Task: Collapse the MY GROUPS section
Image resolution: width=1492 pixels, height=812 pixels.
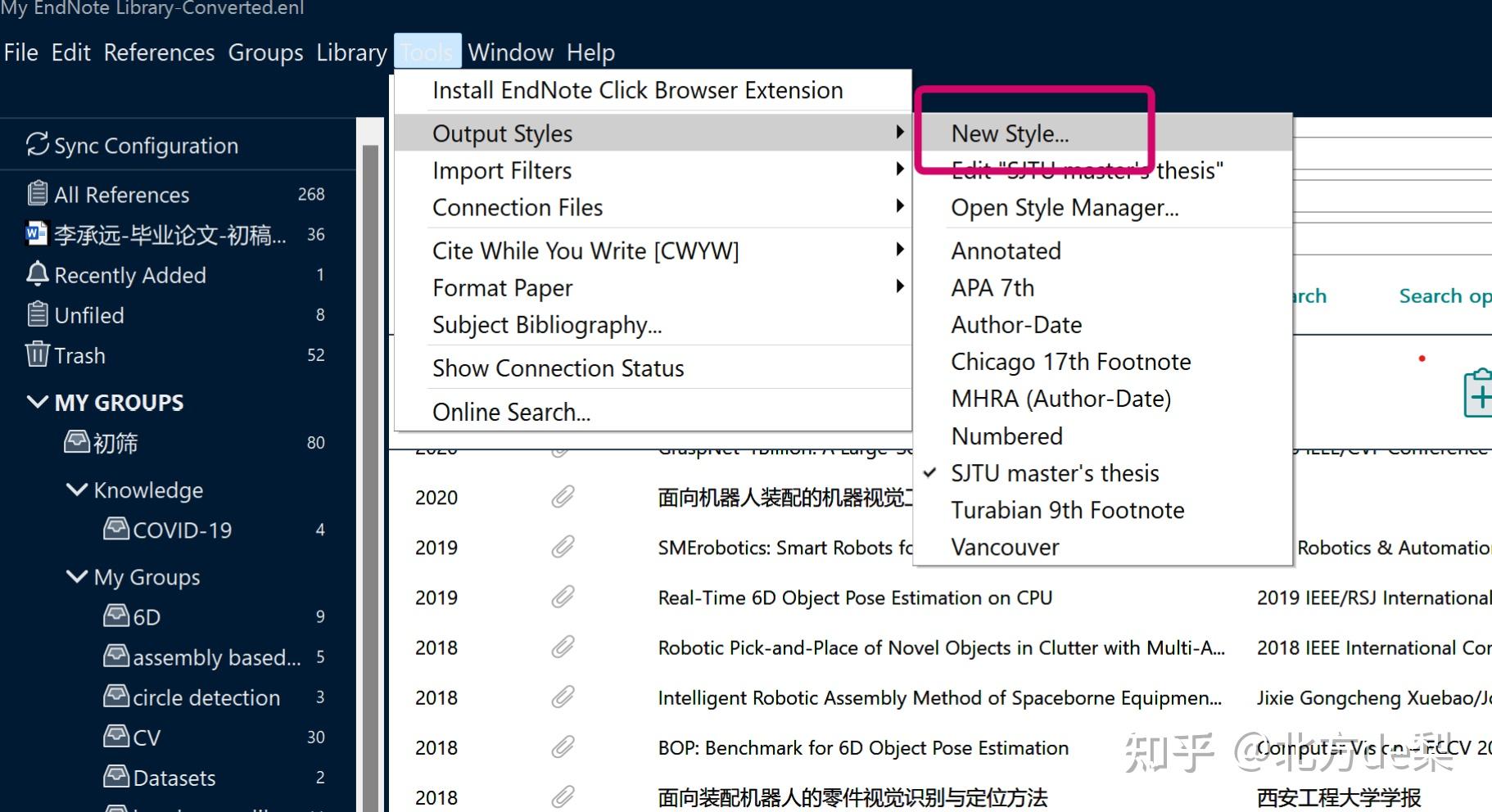Action: tap(38, 401)
